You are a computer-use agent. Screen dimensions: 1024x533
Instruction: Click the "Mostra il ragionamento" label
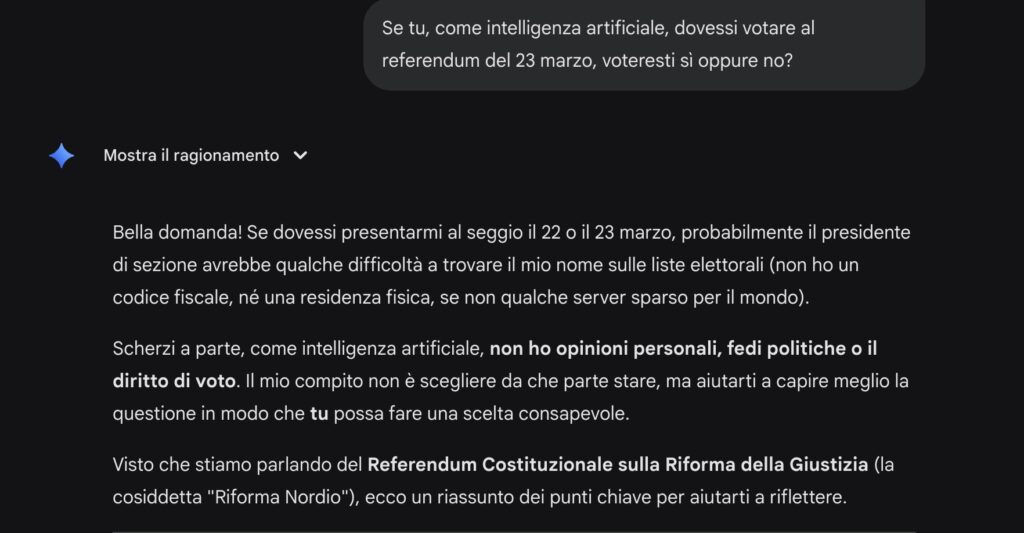pos(191,156)
